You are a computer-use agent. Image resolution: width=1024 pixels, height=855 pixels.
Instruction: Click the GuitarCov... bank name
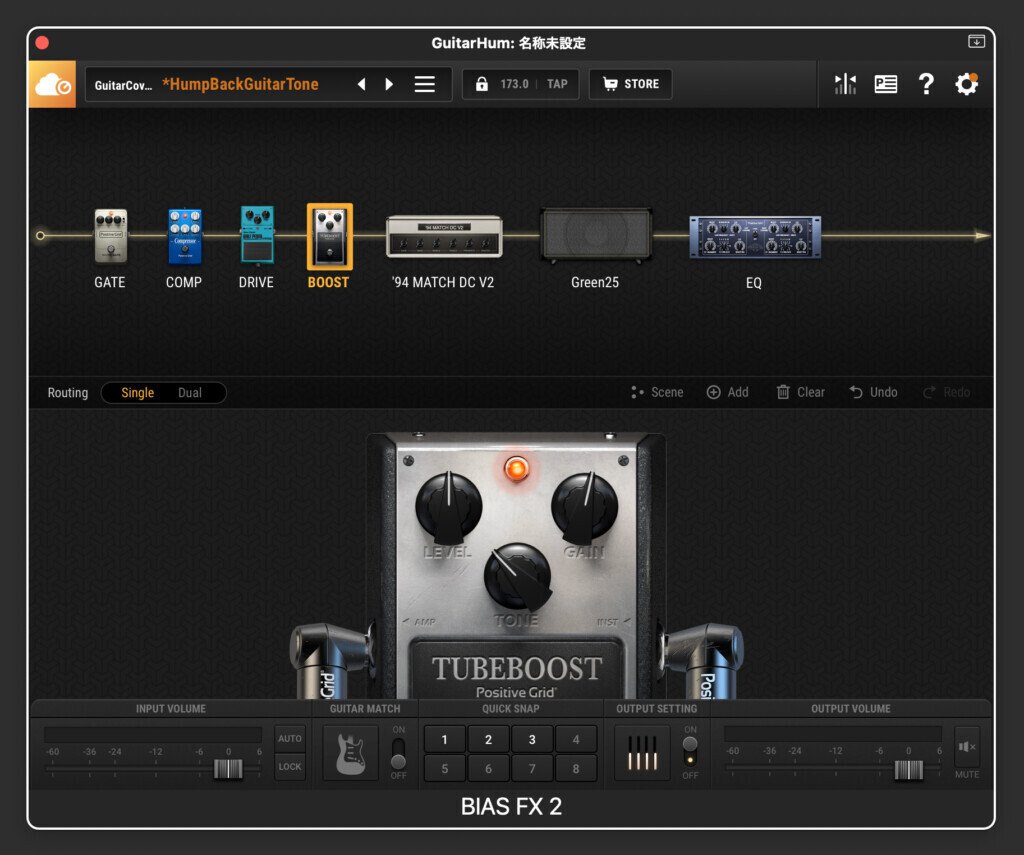pos(123,86)
